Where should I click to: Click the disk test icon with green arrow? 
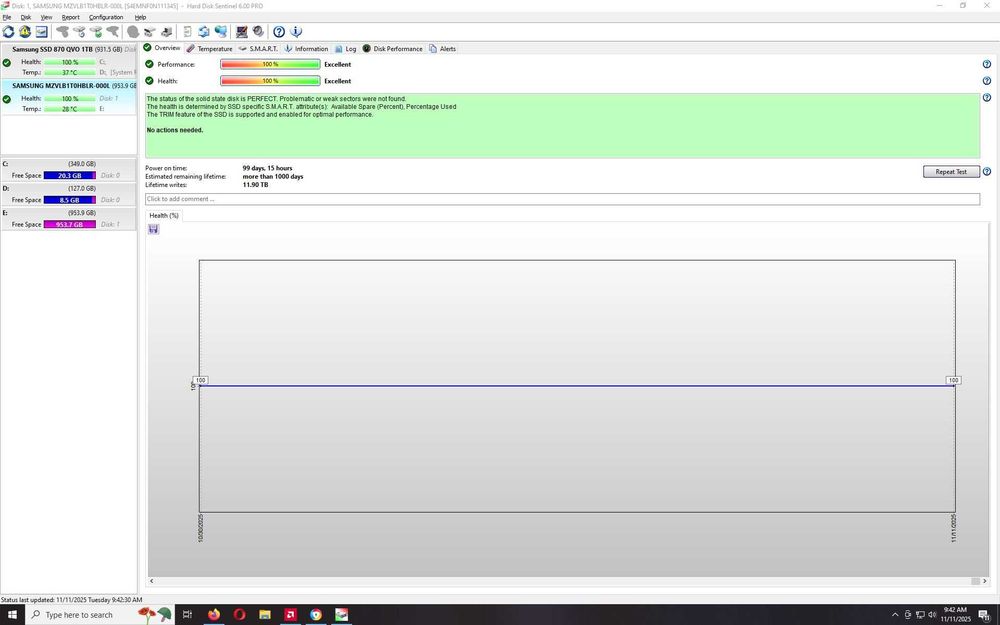click(96, 31)
